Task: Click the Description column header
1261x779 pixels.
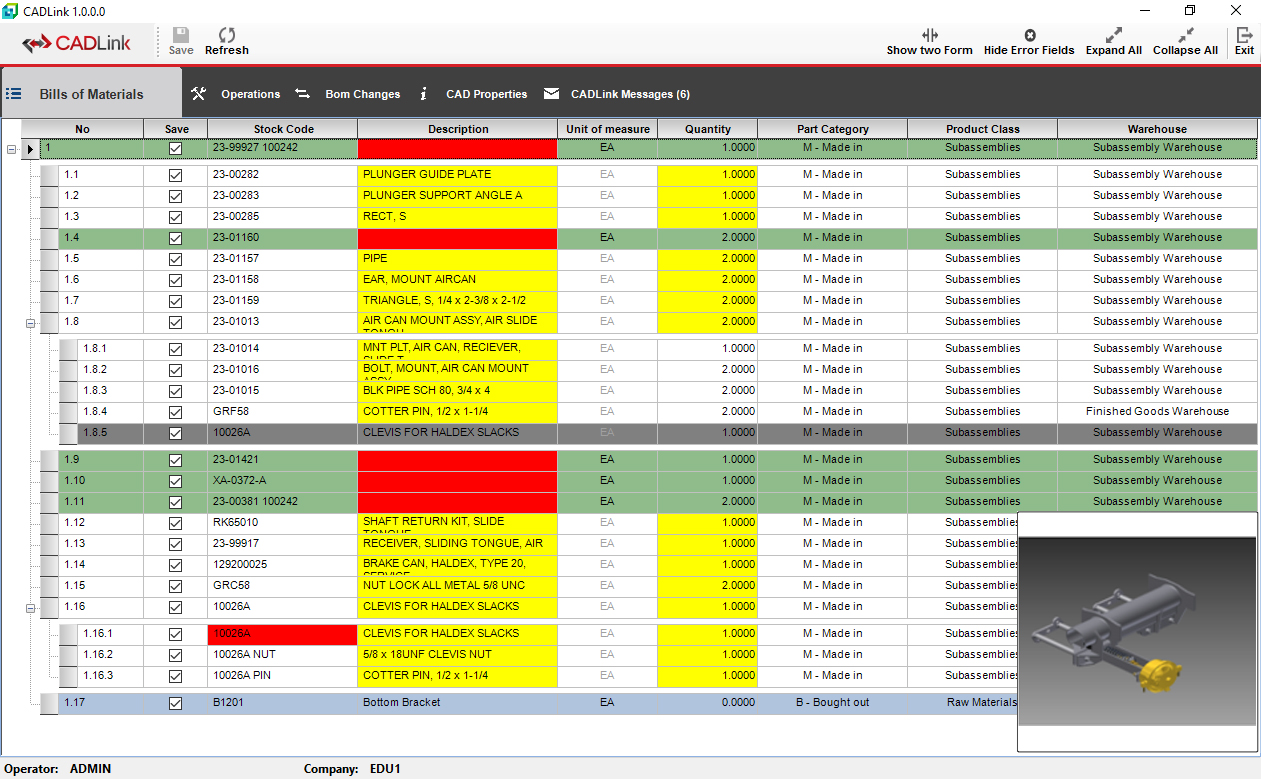Action: (x=458, y=129)
